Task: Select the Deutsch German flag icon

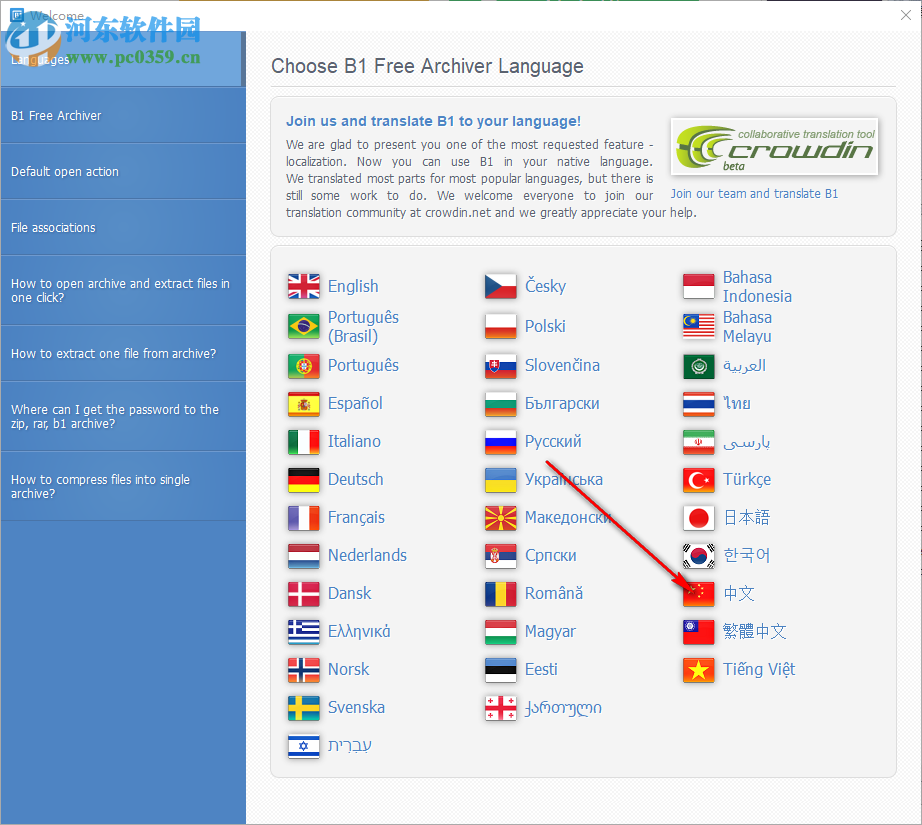Action: point(302,479)
